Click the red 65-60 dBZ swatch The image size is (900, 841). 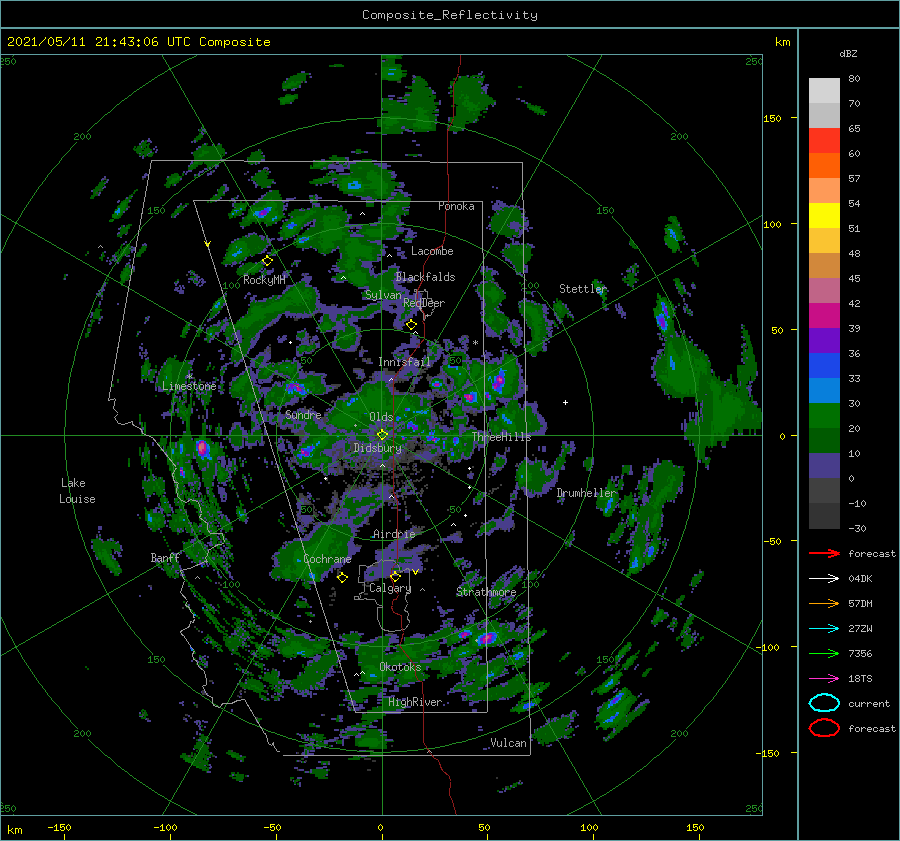[x=824, y=141]
